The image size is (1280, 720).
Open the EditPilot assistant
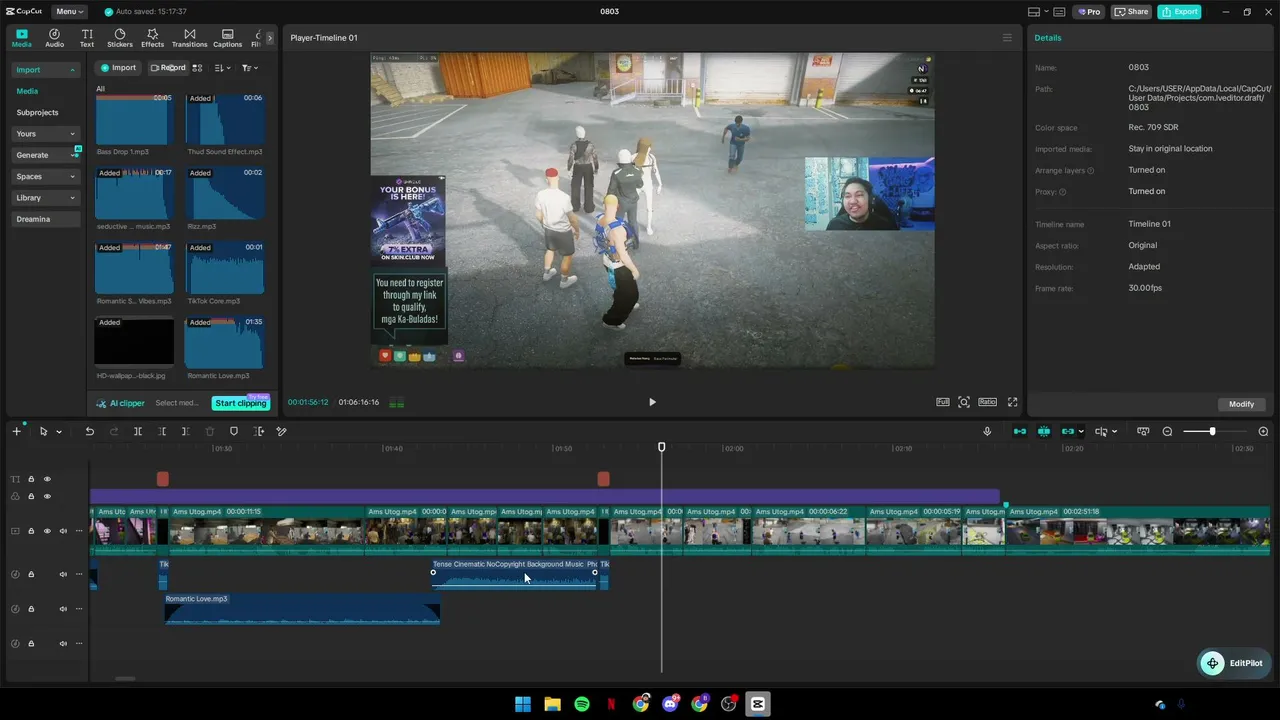tap(1234, 663)
